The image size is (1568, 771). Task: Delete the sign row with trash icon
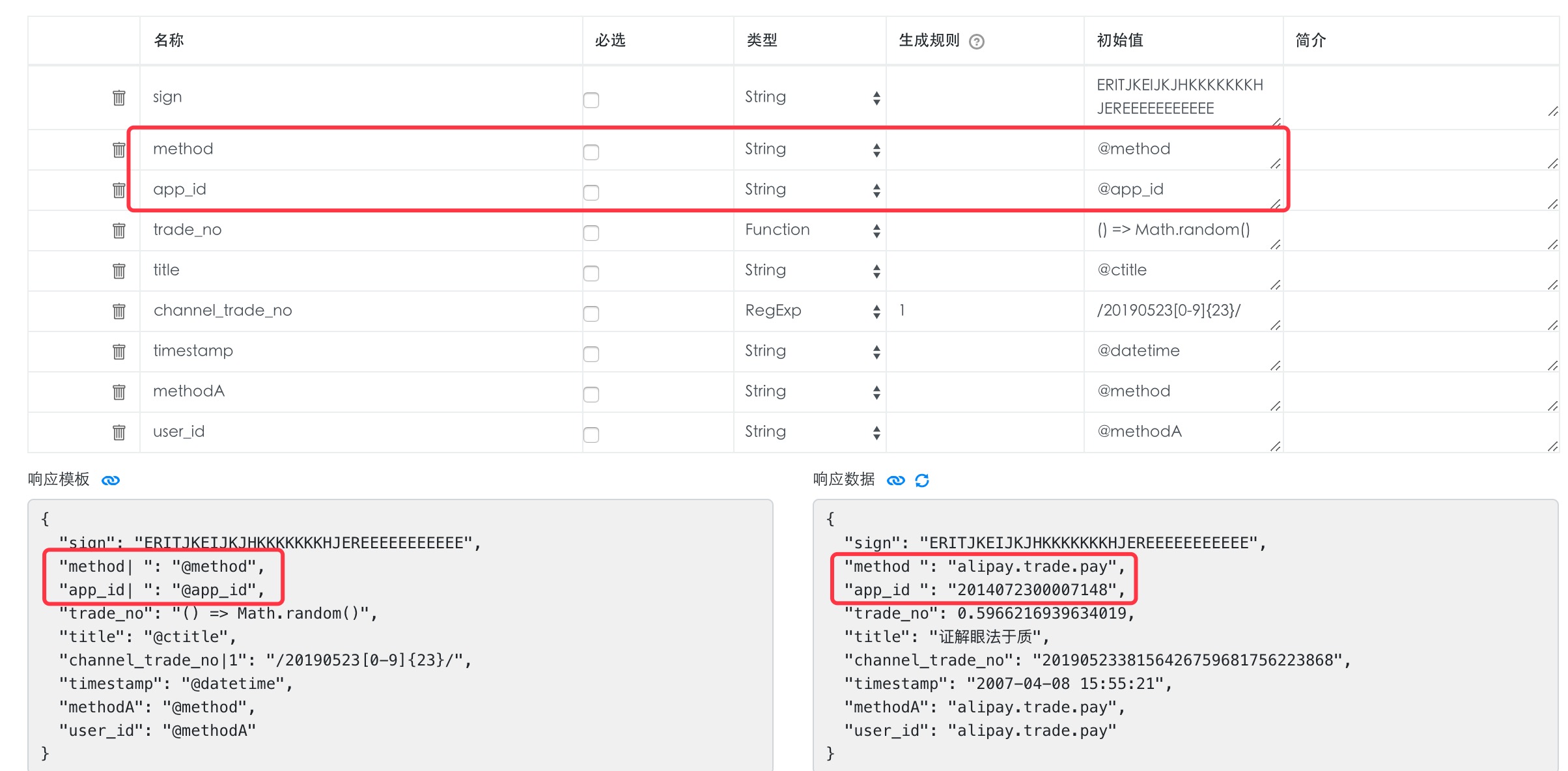pyautogui.click(x=119, y=98)
